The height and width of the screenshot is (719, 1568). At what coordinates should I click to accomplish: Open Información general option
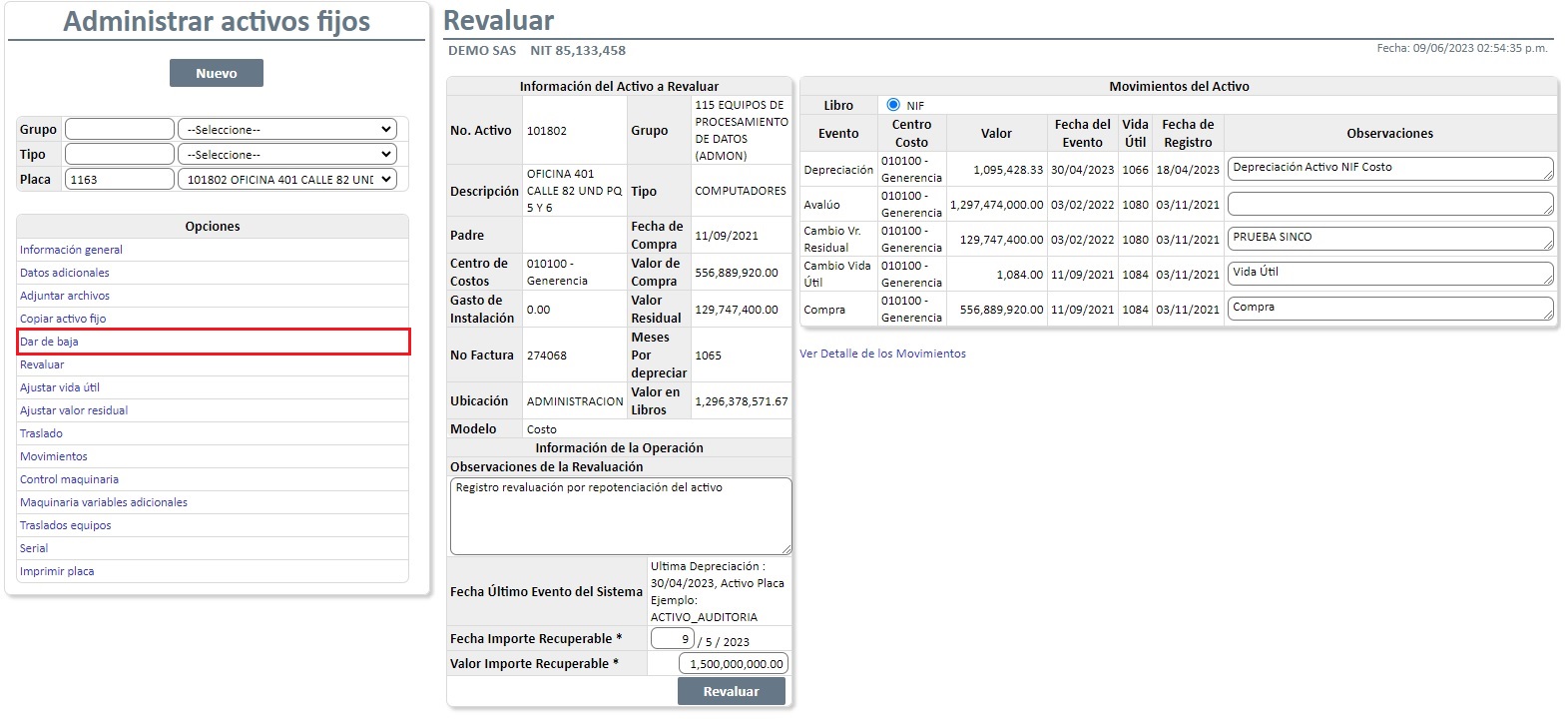[71, 250]
